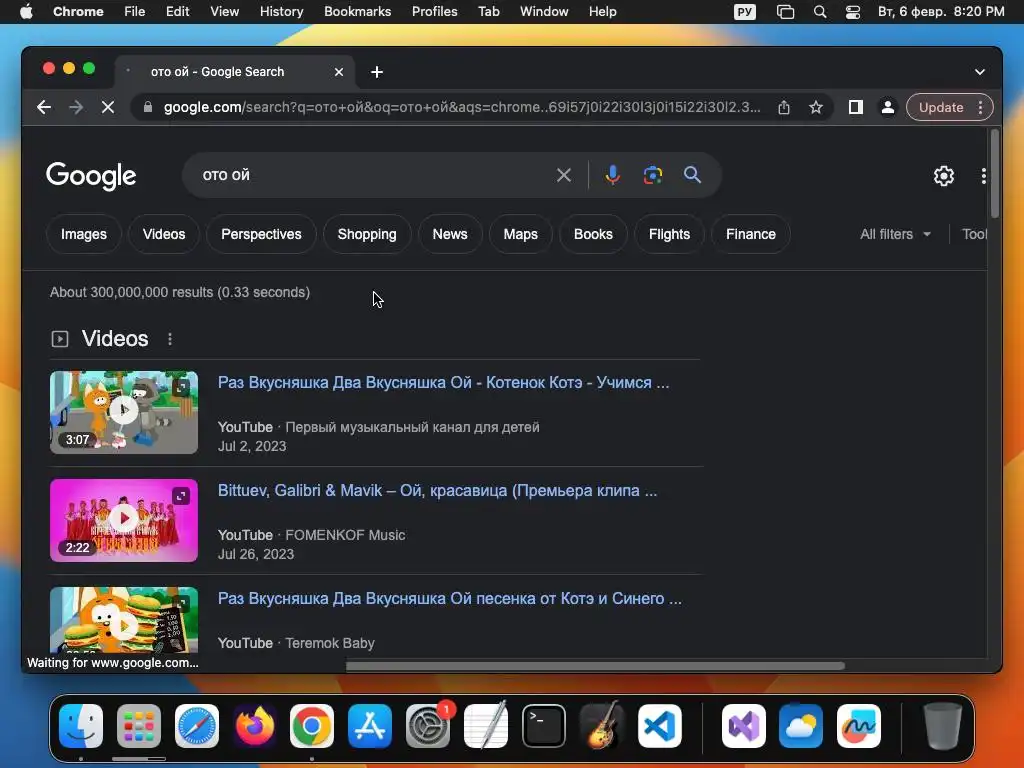
Task: Open the File menu
Action: click(135, 12)
